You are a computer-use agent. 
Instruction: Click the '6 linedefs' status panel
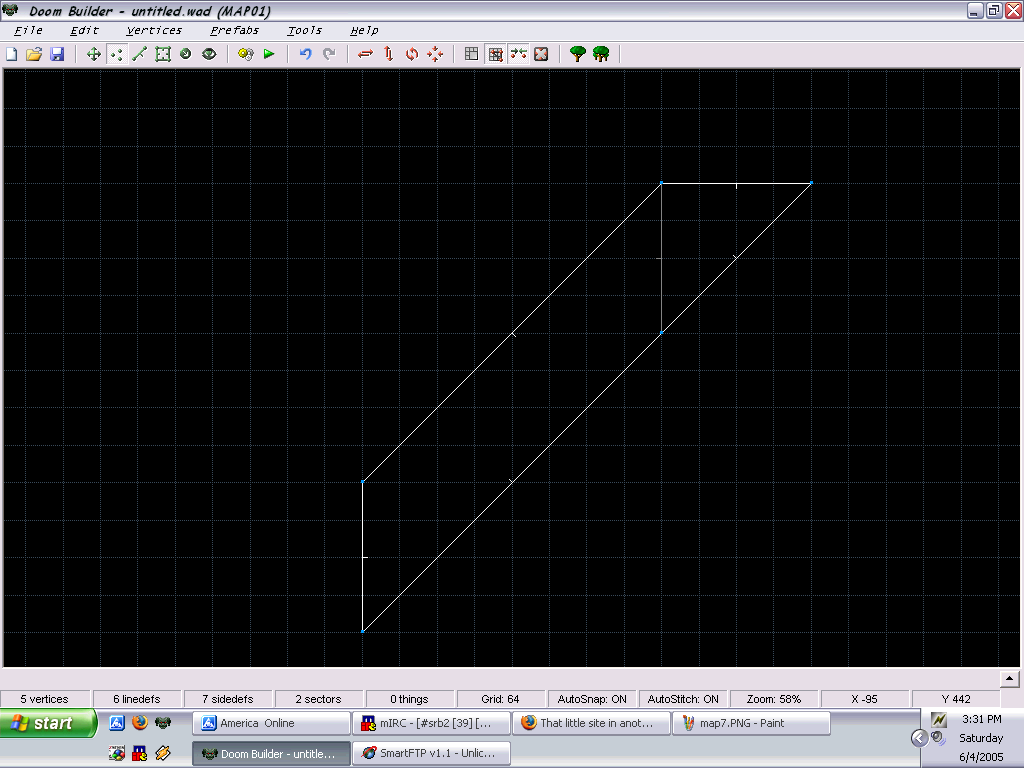pos(136,699)
